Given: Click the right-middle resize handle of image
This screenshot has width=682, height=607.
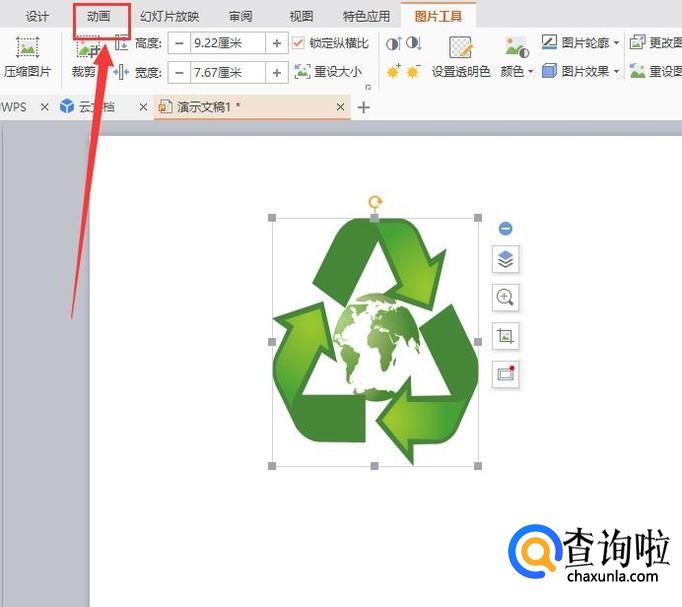Looking at the screenshot, I should click(478, 342).
